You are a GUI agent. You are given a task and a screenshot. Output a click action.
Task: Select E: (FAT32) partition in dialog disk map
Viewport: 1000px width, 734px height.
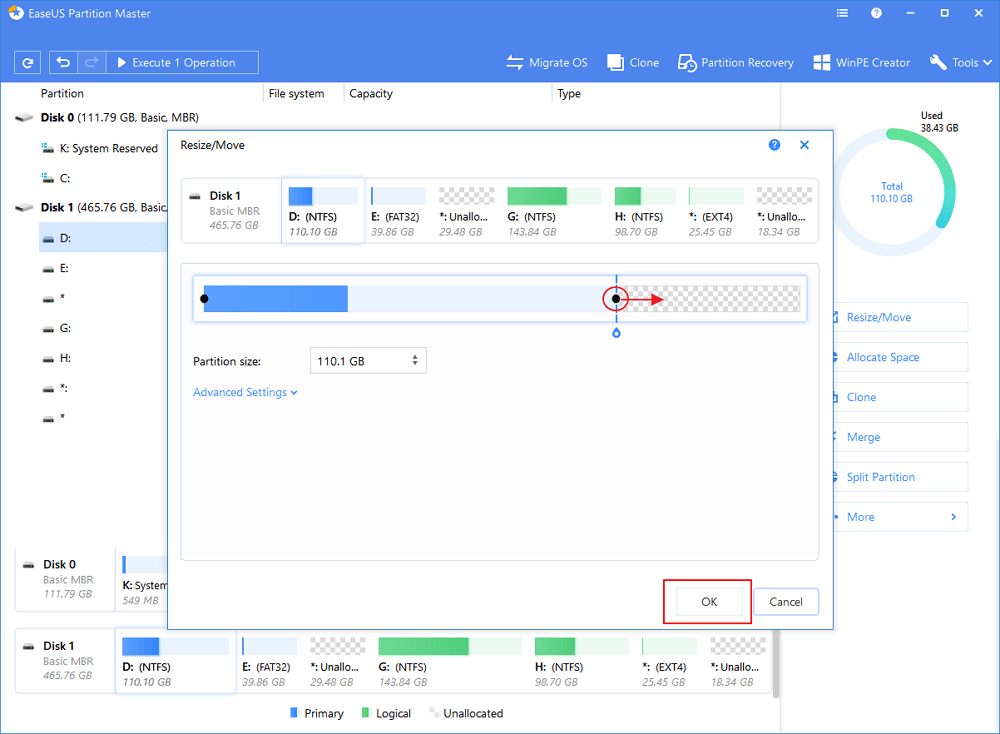coord(397,212)
